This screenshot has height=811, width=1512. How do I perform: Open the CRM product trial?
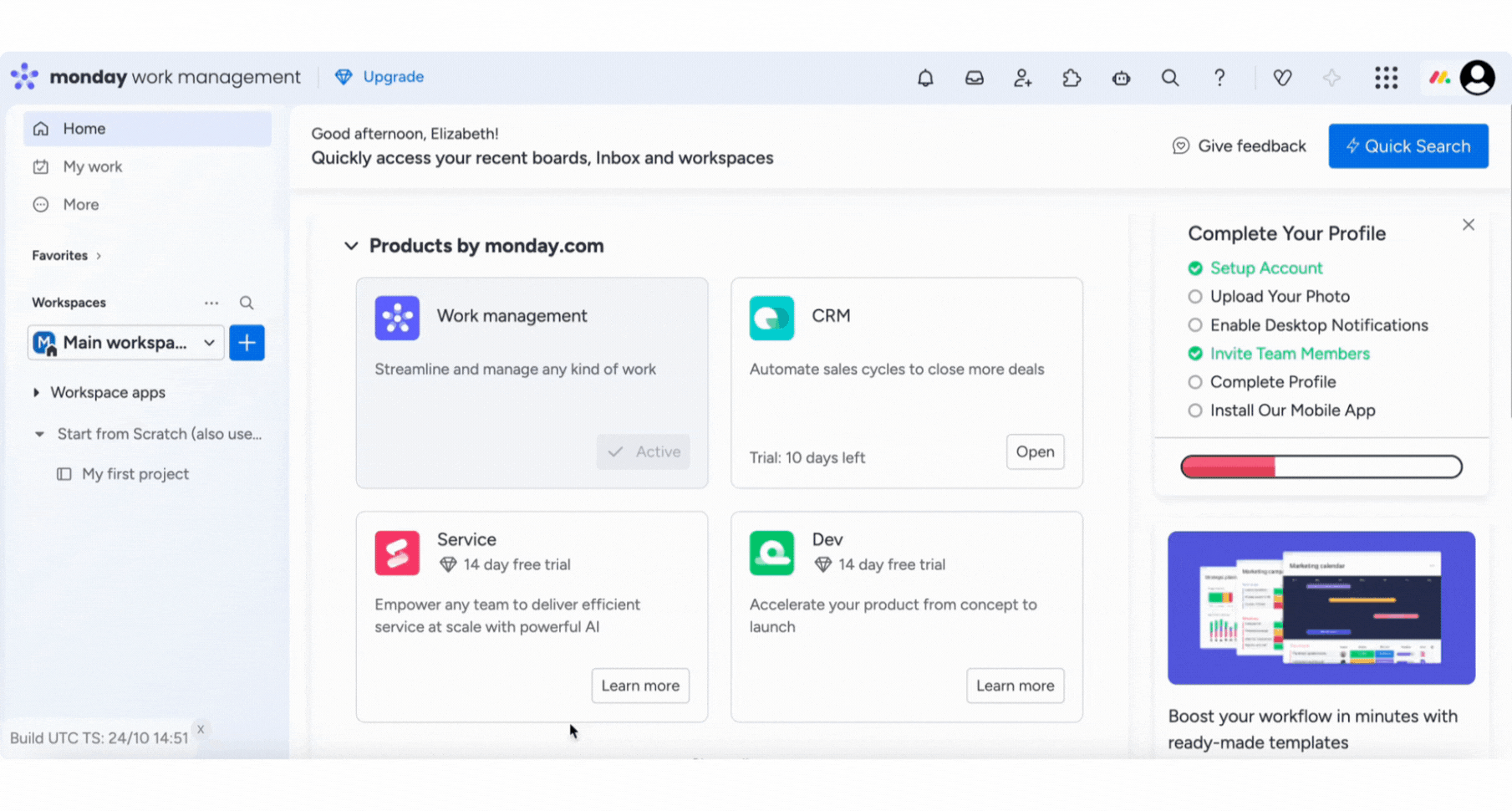point(1035,451)
